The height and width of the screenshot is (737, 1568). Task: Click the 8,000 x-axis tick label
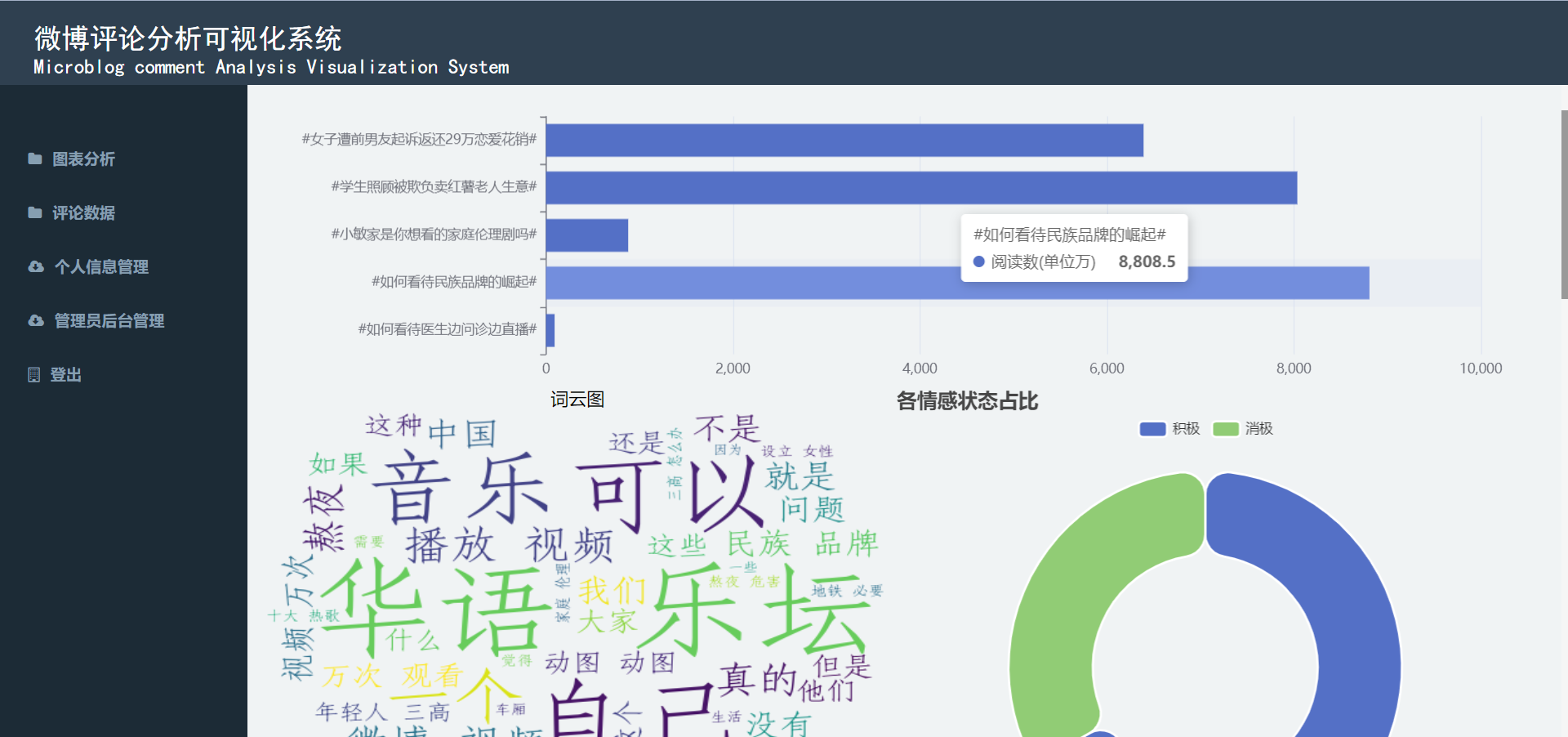[1294, 368]
